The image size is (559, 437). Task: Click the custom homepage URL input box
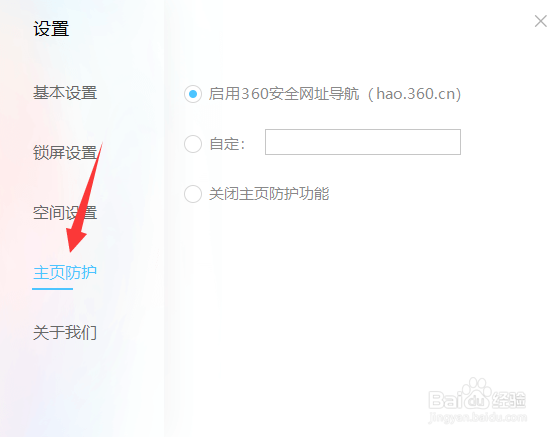[x=363, y=142]
